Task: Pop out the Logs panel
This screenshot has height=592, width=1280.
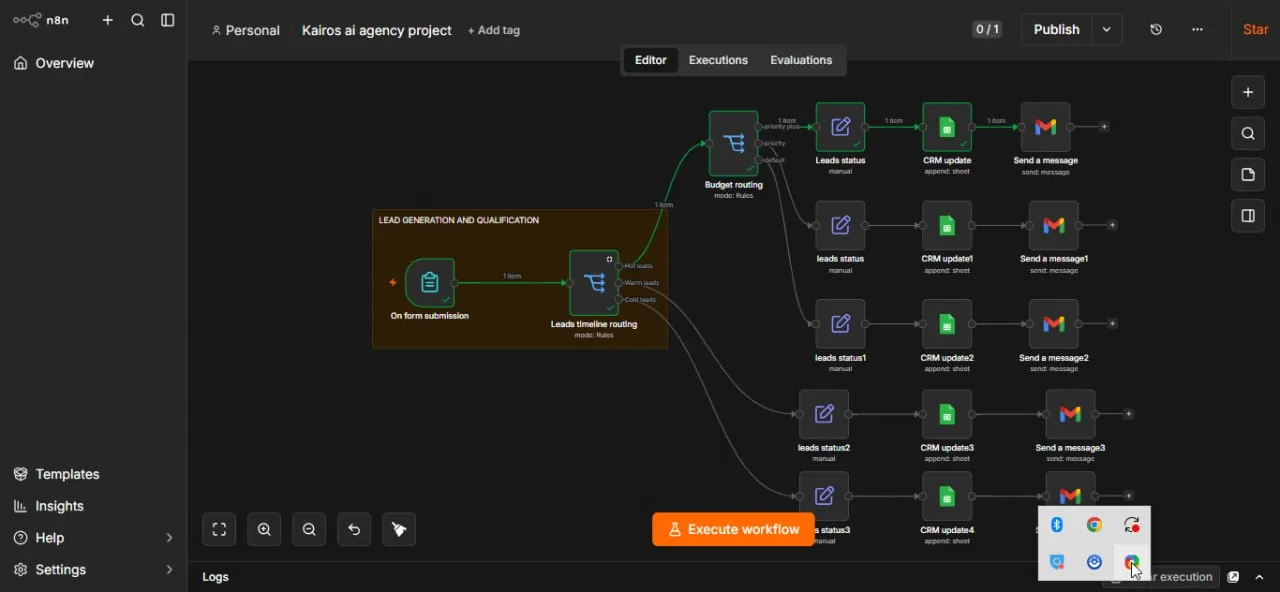Action: [1233, 577]
